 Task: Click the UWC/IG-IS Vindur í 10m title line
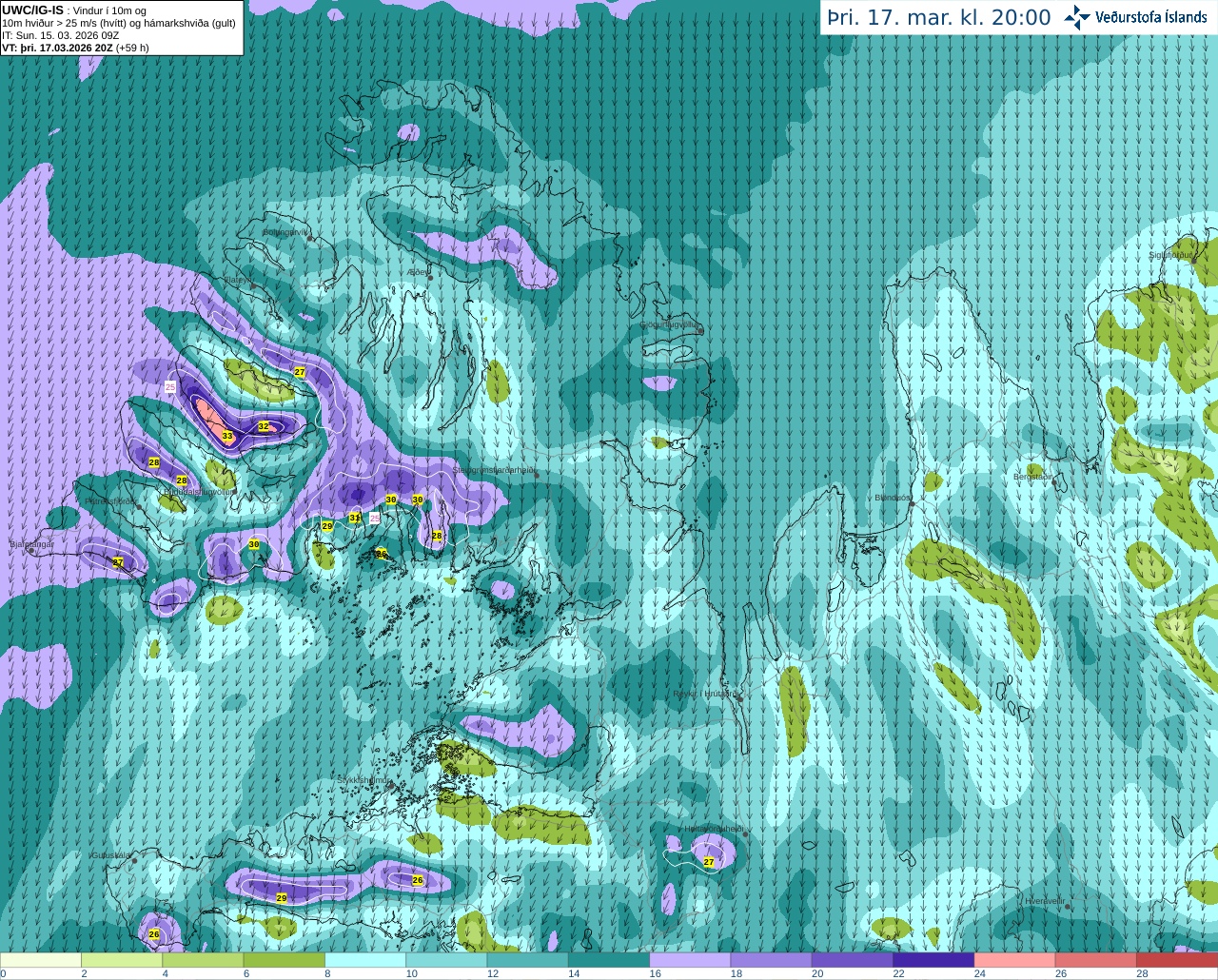pyautogui.click(x=74, y=10)
